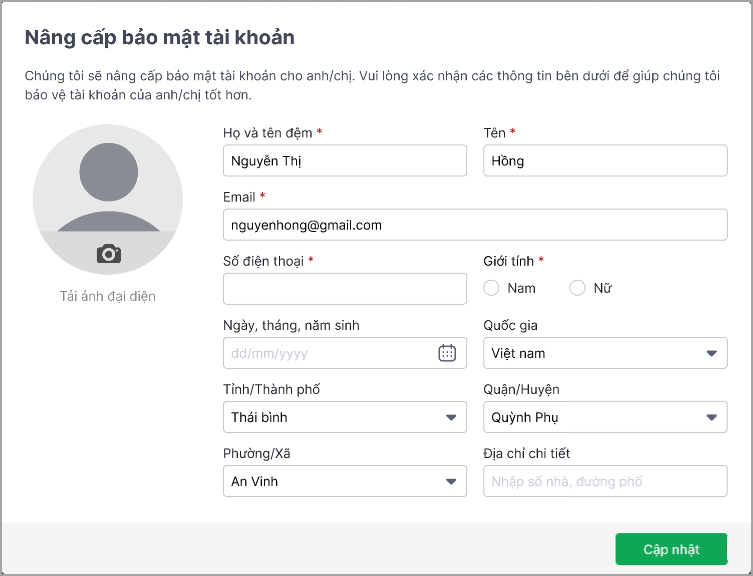
Task: Click the Việt nam country value
Action: [518, 353]
